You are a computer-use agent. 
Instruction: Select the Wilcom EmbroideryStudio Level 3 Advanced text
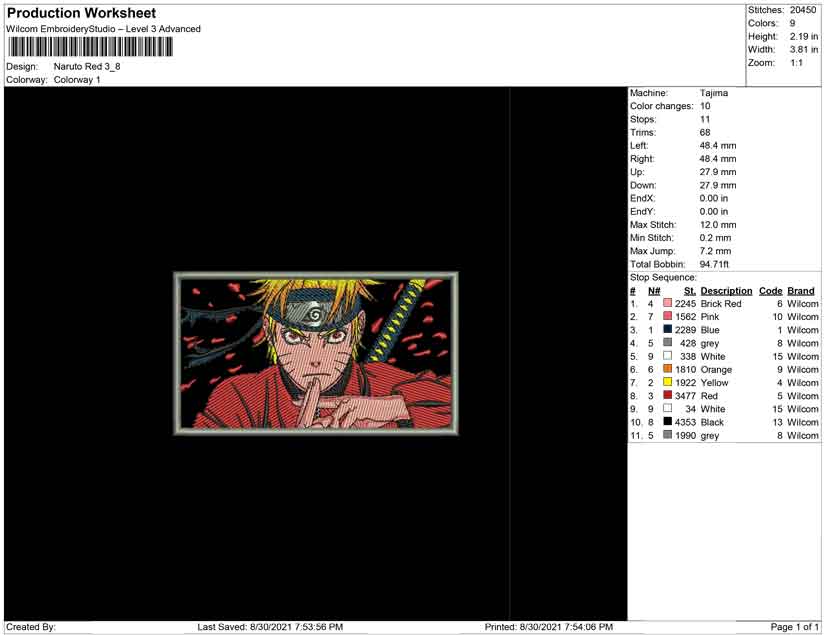pyautogui.click(x=103, y=29)
